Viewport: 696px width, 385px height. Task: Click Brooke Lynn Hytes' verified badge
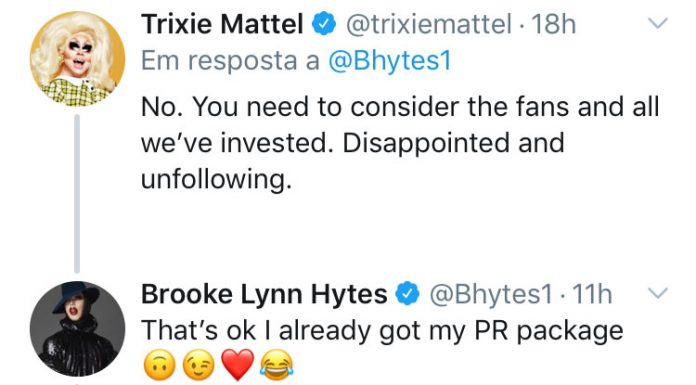408,294
